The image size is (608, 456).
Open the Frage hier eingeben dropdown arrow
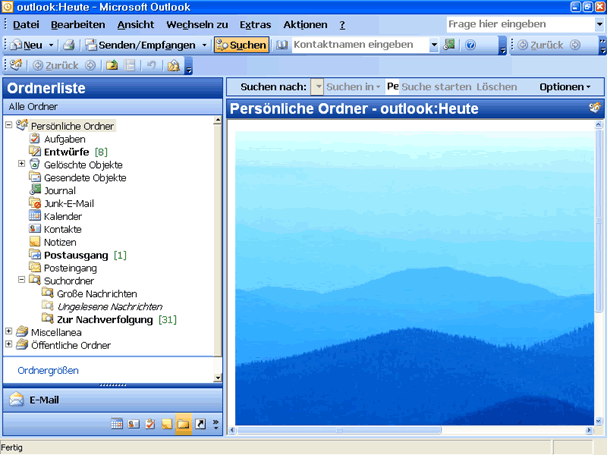pyautogui.click(x=599, y=24)
